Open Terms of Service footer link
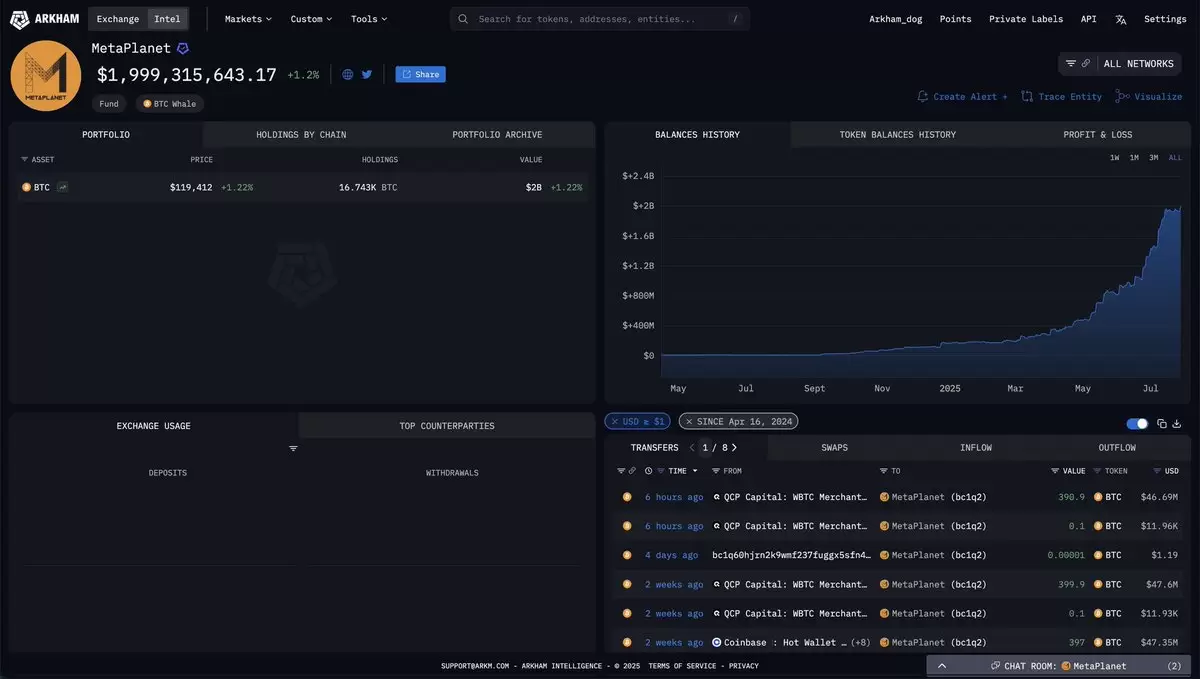This screenshot has height=679, width=1200. coord(682,666)
